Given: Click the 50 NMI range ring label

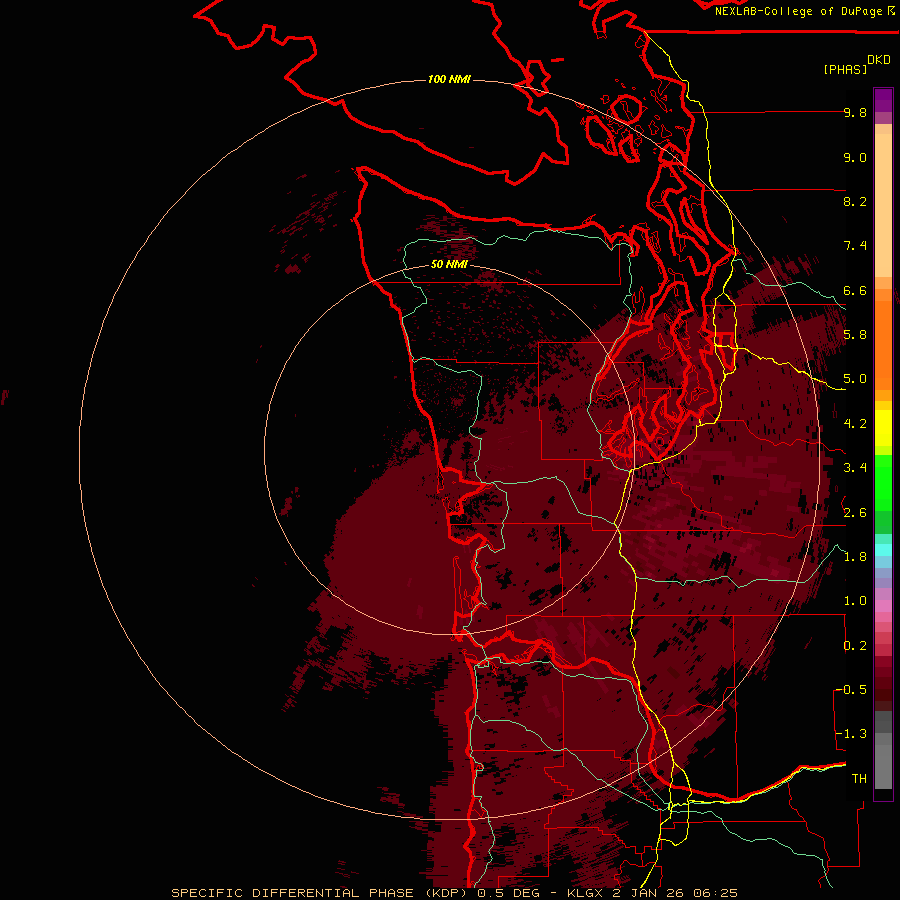Looking at the screenshot, I should [x=449, y=265].
